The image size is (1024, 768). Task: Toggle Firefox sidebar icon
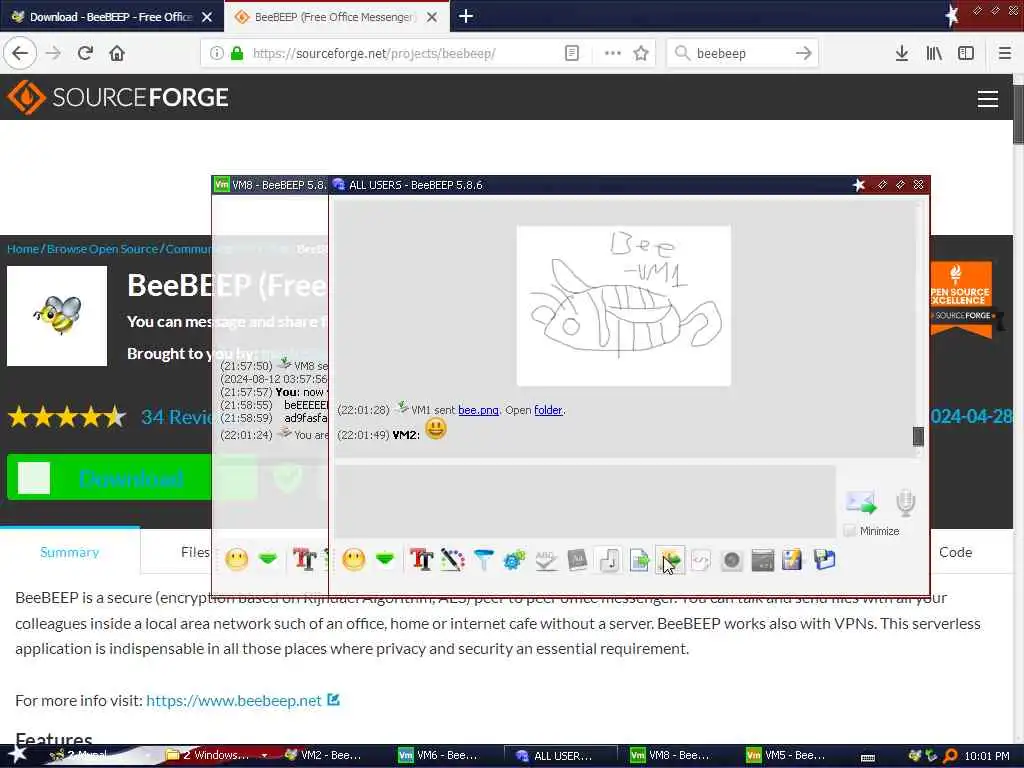pos(966,54)
